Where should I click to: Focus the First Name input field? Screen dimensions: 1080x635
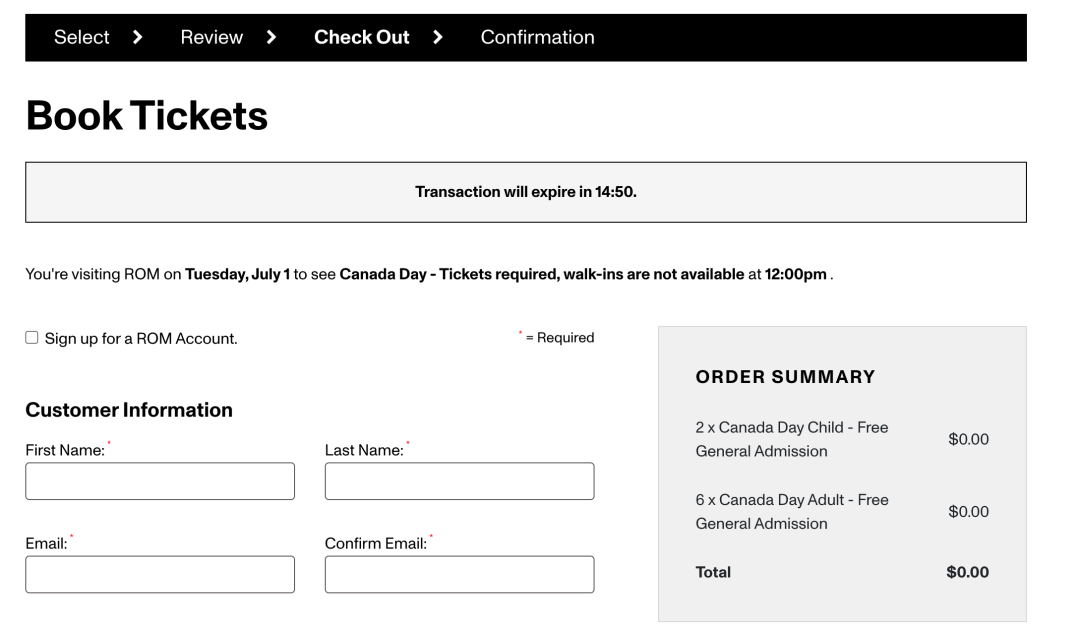160,481
